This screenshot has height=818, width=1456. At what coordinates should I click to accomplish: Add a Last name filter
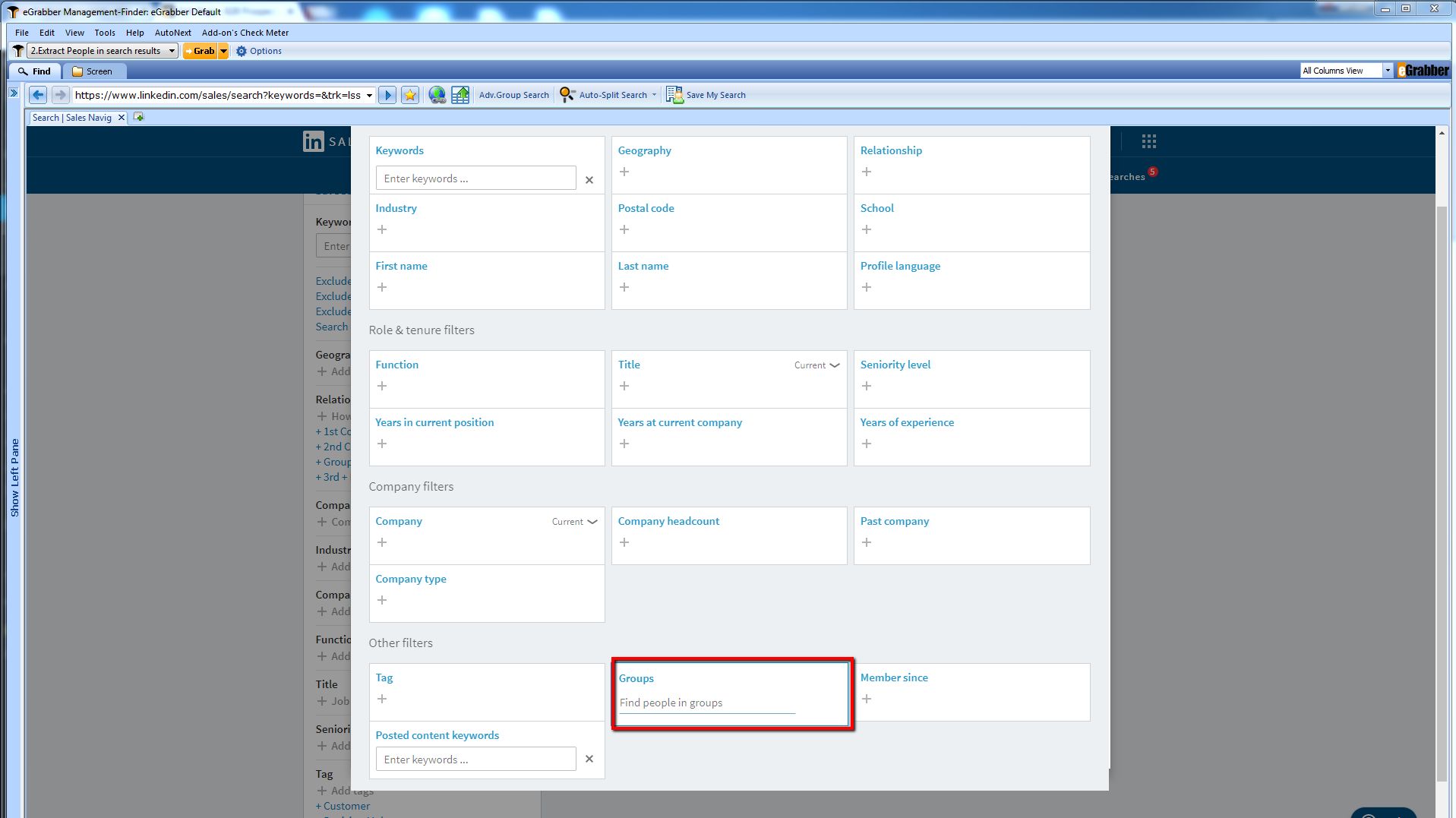[624, 287]
